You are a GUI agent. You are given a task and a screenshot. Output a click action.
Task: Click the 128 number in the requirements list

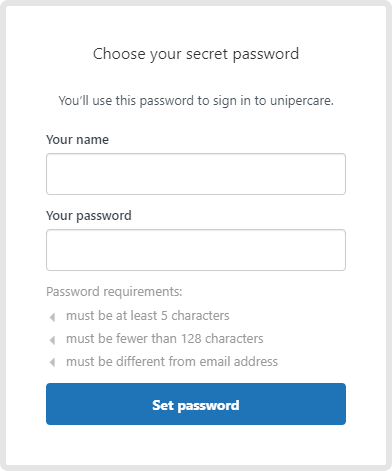point(191,339)
